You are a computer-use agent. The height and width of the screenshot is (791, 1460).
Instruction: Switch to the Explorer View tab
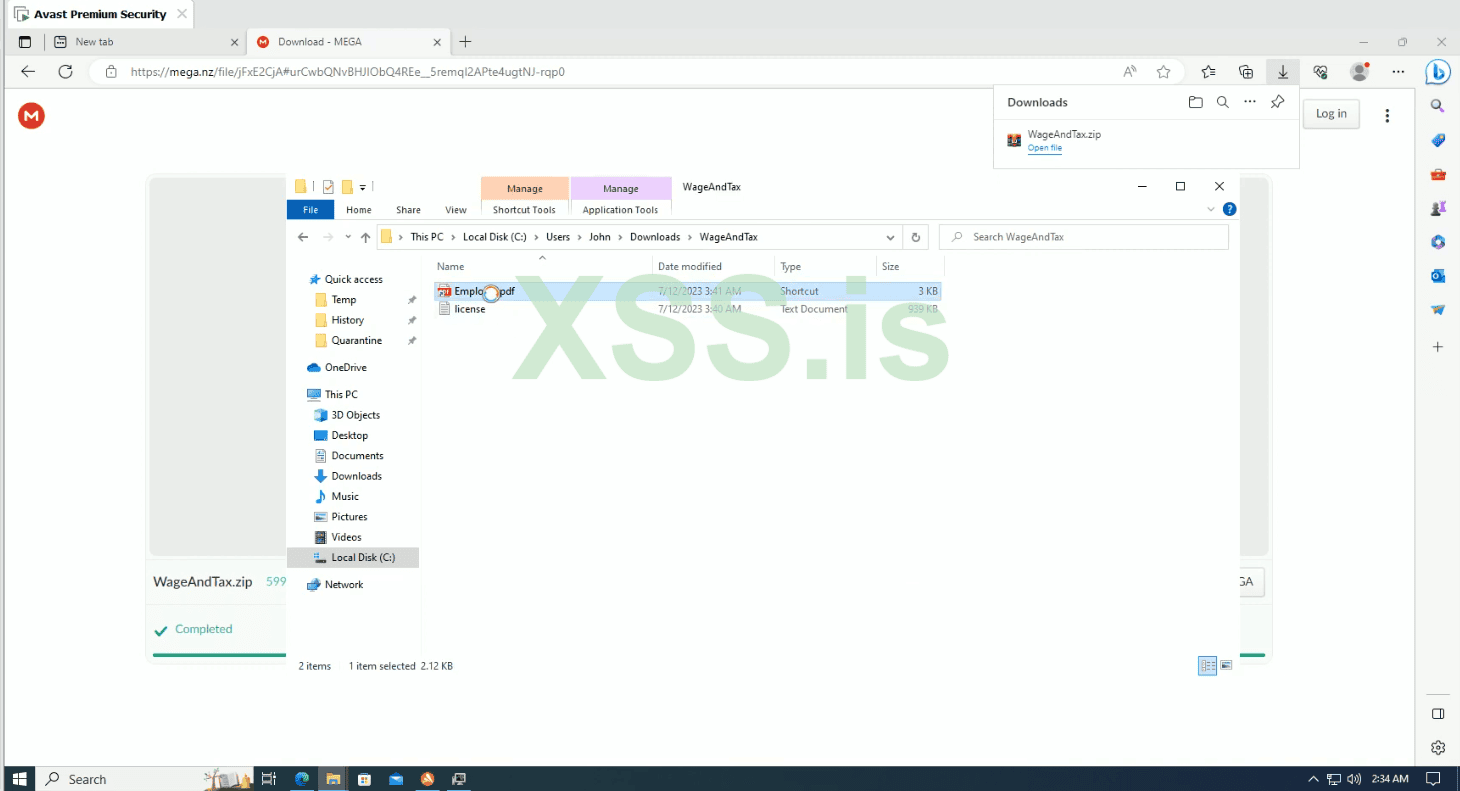click(x=456, y=210)
